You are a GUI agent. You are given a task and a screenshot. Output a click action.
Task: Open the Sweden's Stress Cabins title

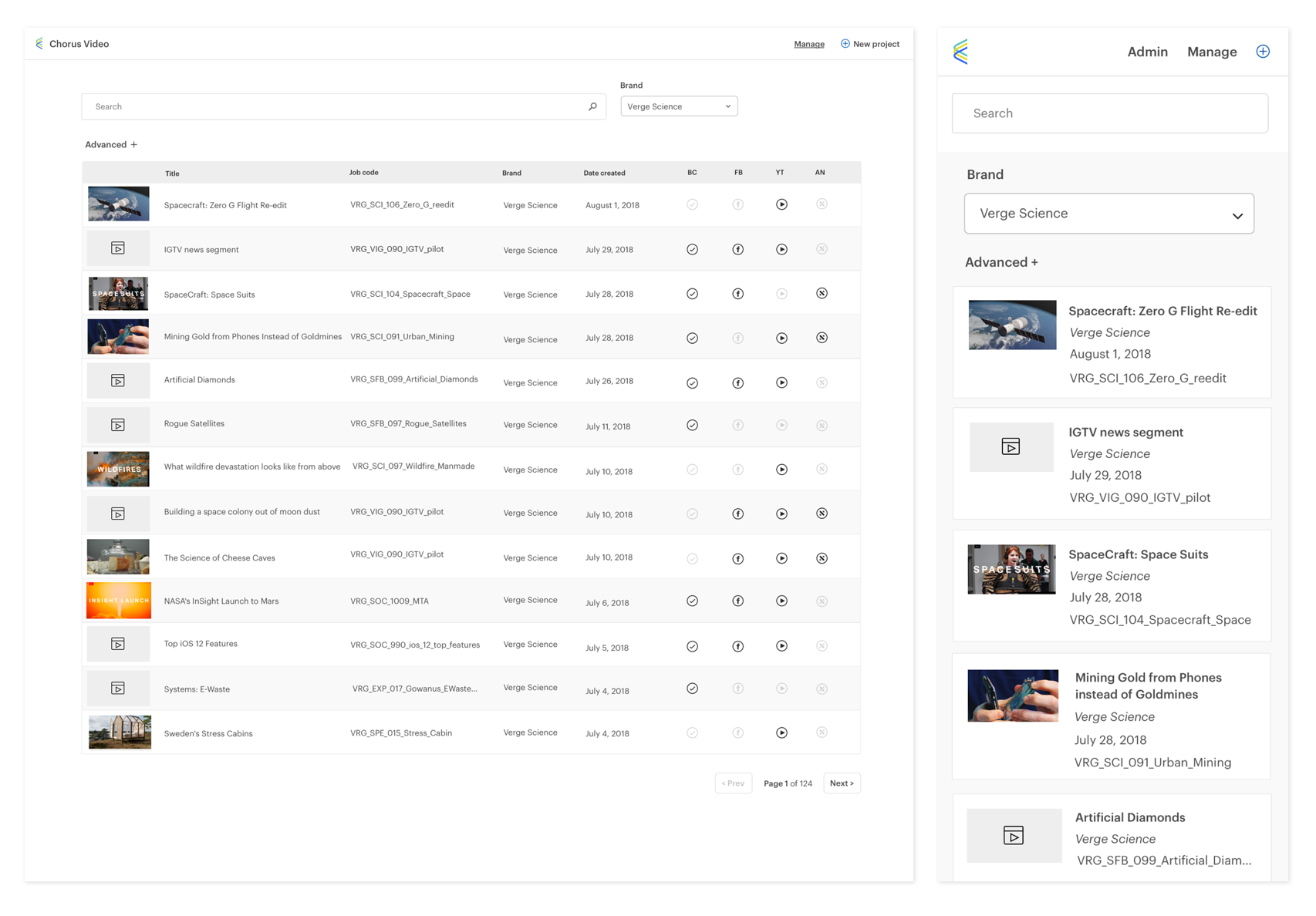coord(208,733)
